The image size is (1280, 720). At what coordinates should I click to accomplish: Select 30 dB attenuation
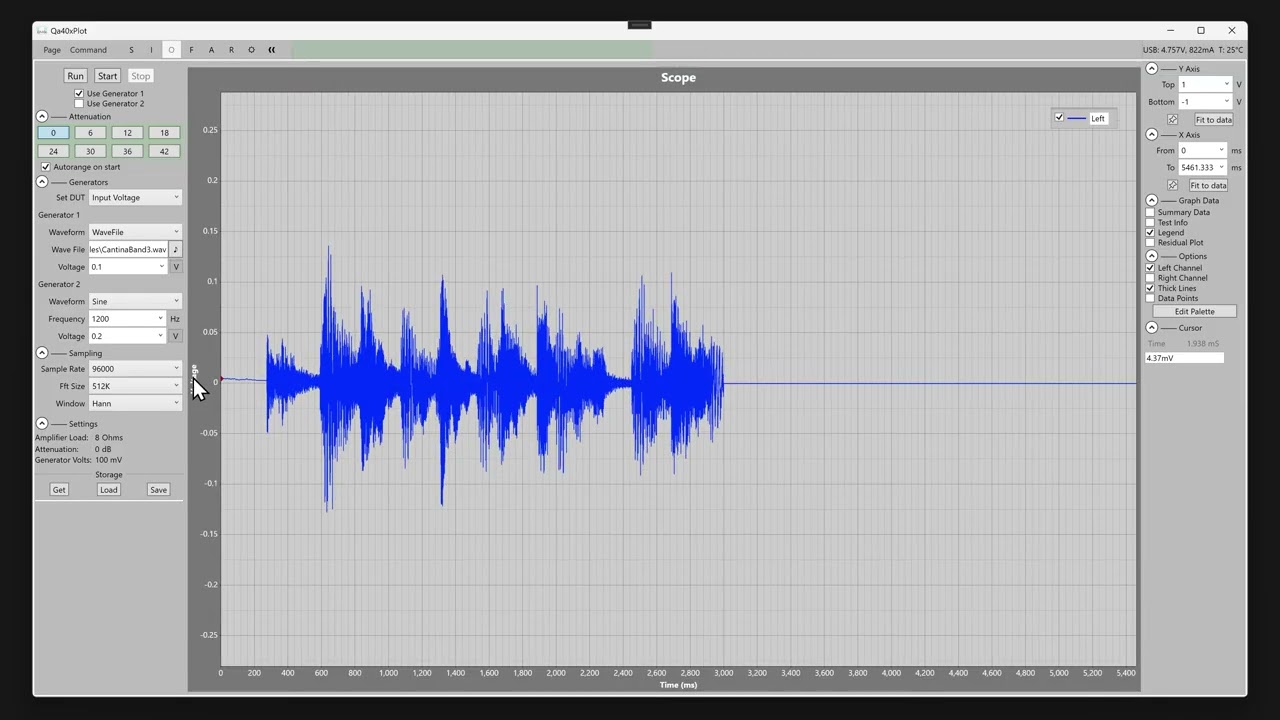[90, 151]
